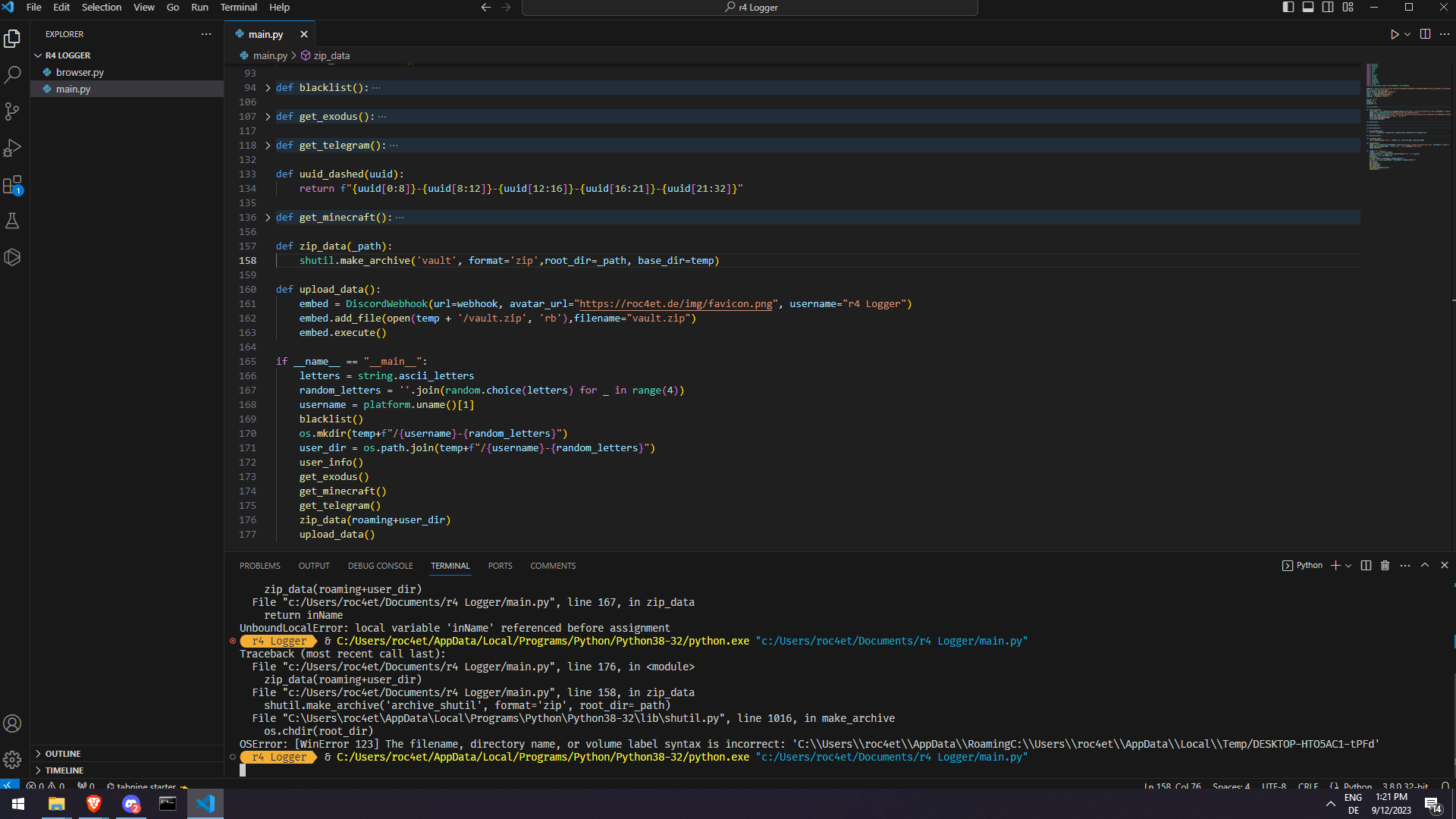
Task: Switch to the DEBUG CONSOLE tab
Action: pos(380,566)
